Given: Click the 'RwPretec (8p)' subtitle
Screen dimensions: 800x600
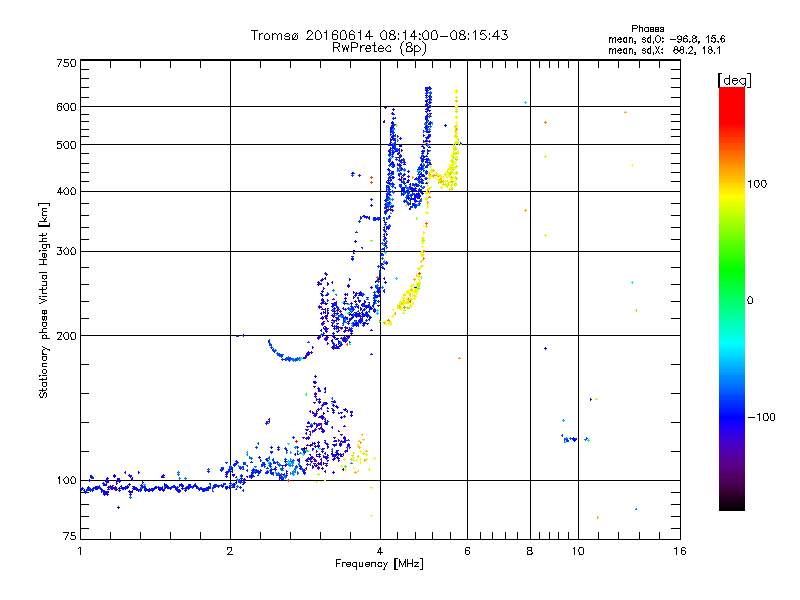Looking at the screenshot, I should click(x=379, y=48).
